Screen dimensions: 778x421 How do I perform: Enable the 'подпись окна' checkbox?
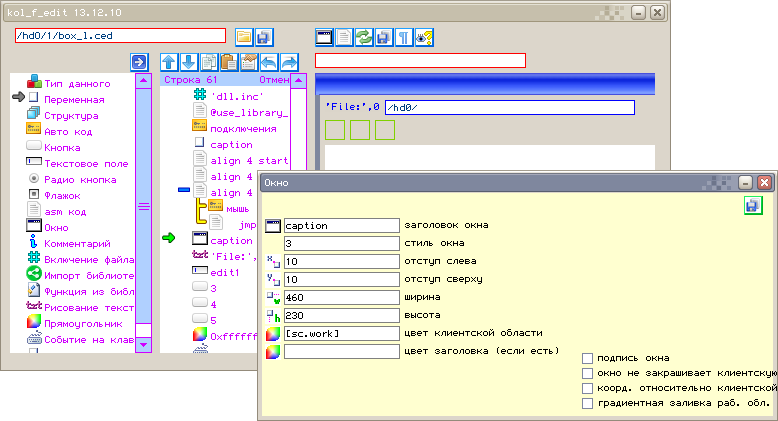[x=588, y=358]
